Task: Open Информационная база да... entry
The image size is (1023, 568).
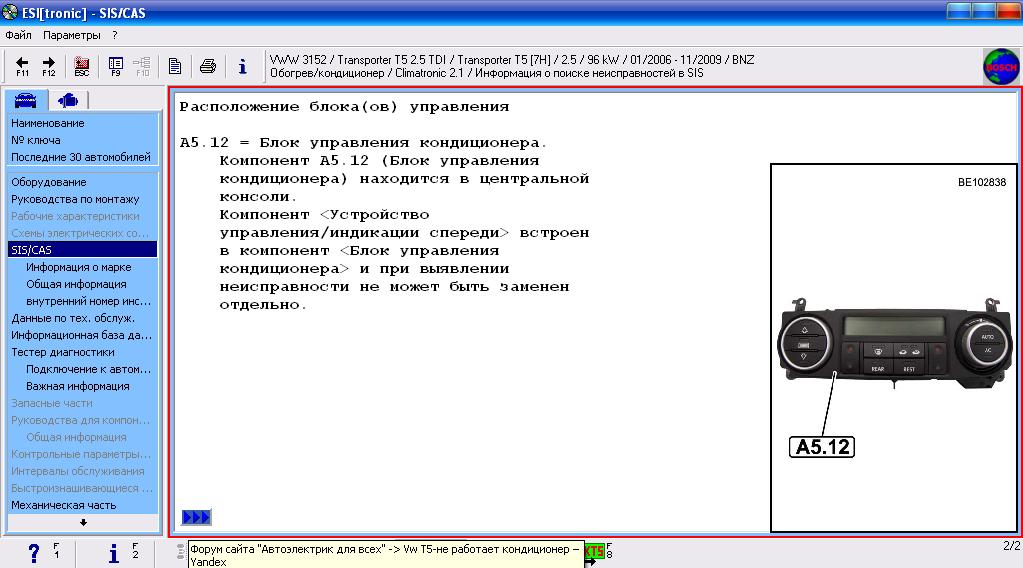Action: click(82, 335)
